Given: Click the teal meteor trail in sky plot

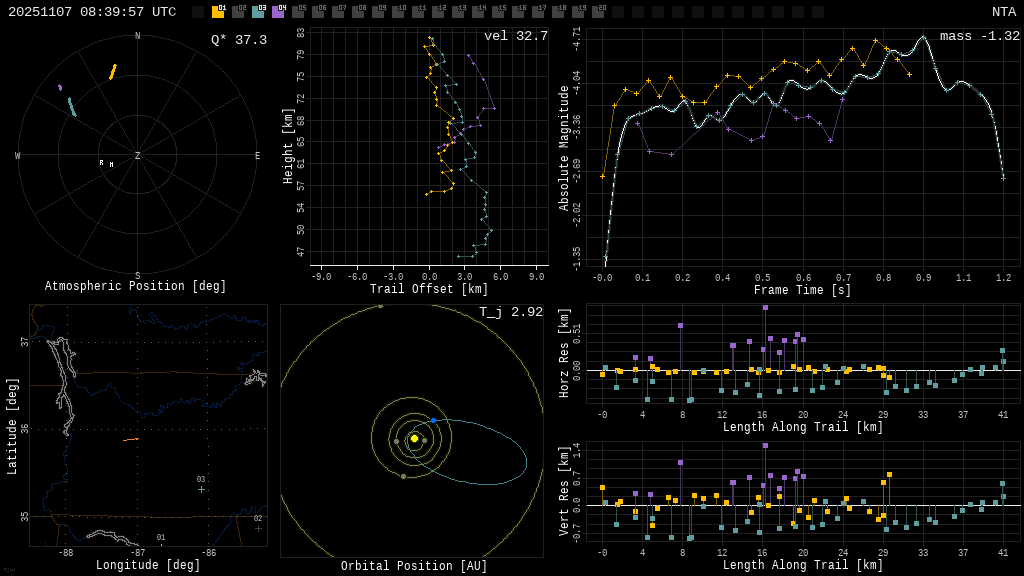Looking at the screenshot, I should coord(72,107).
